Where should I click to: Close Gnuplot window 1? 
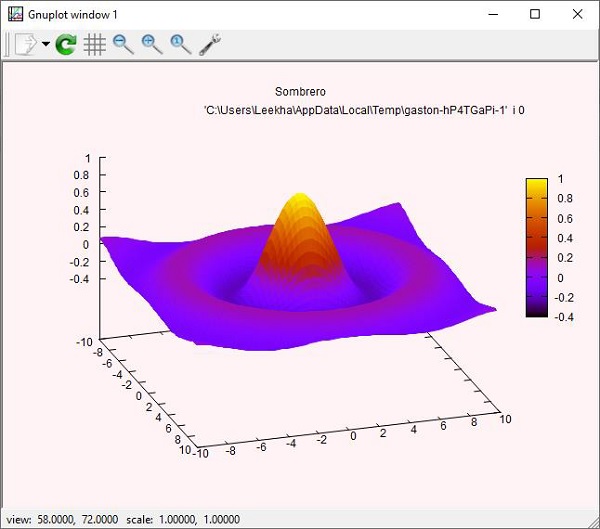pyautogui.click(x=580, y=14)
